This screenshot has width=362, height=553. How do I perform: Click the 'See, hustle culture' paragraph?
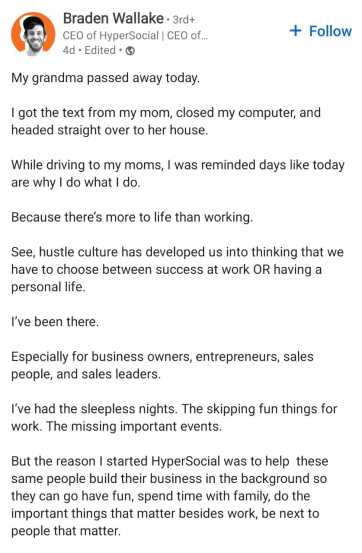(177, 269)
